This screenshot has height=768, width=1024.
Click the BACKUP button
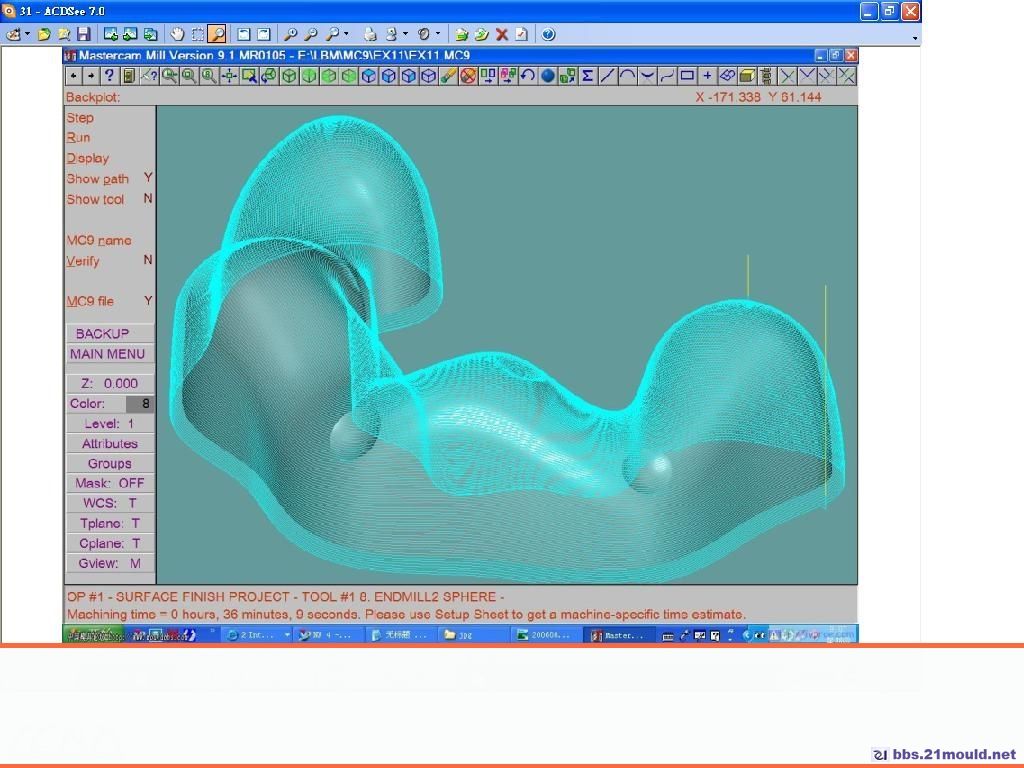click(110, 333)
